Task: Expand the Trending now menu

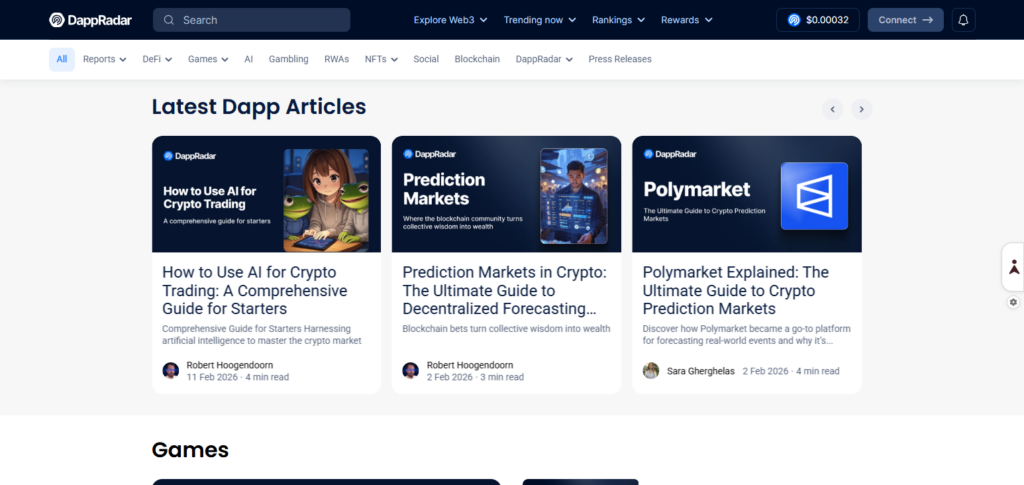Action: pyautogui.click(x=539, y=20)
